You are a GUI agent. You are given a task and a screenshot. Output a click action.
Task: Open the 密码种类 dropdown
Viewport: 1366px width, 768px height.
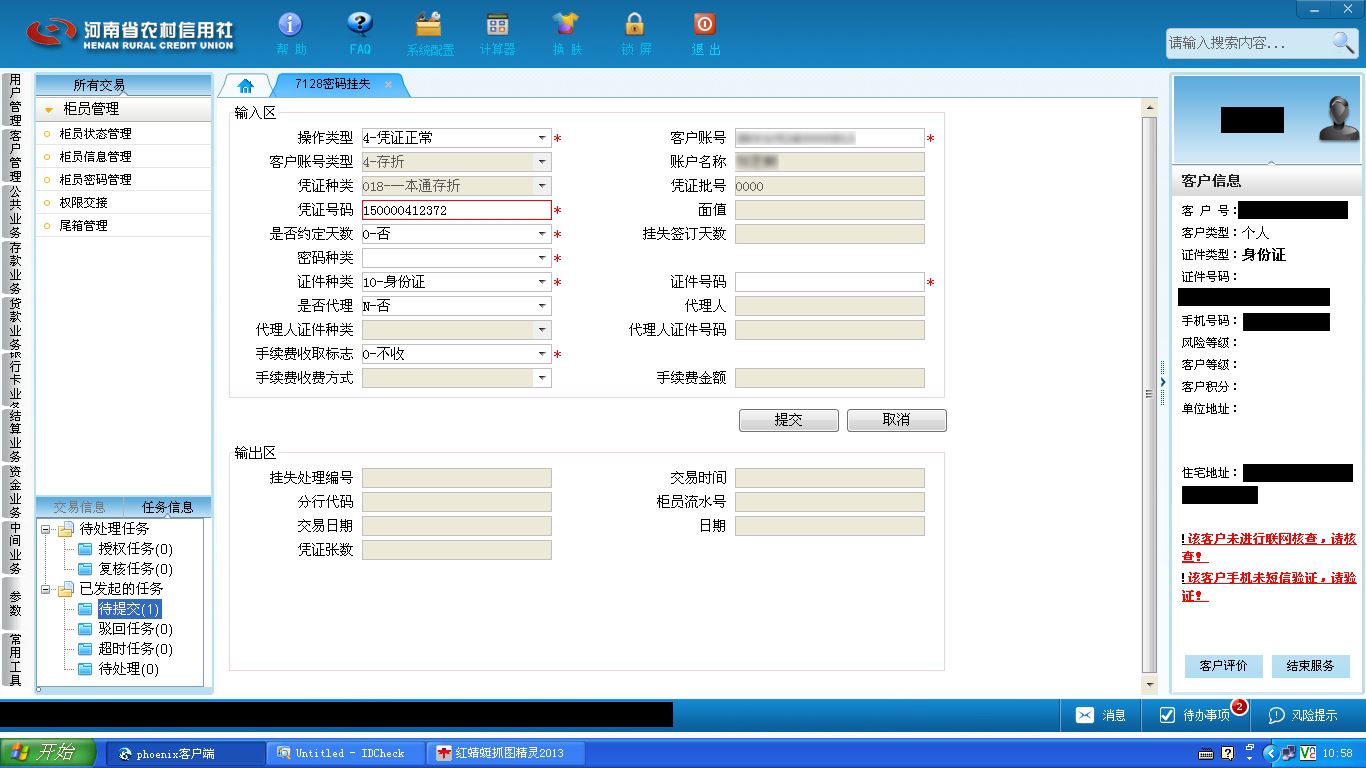coord(542,258)
